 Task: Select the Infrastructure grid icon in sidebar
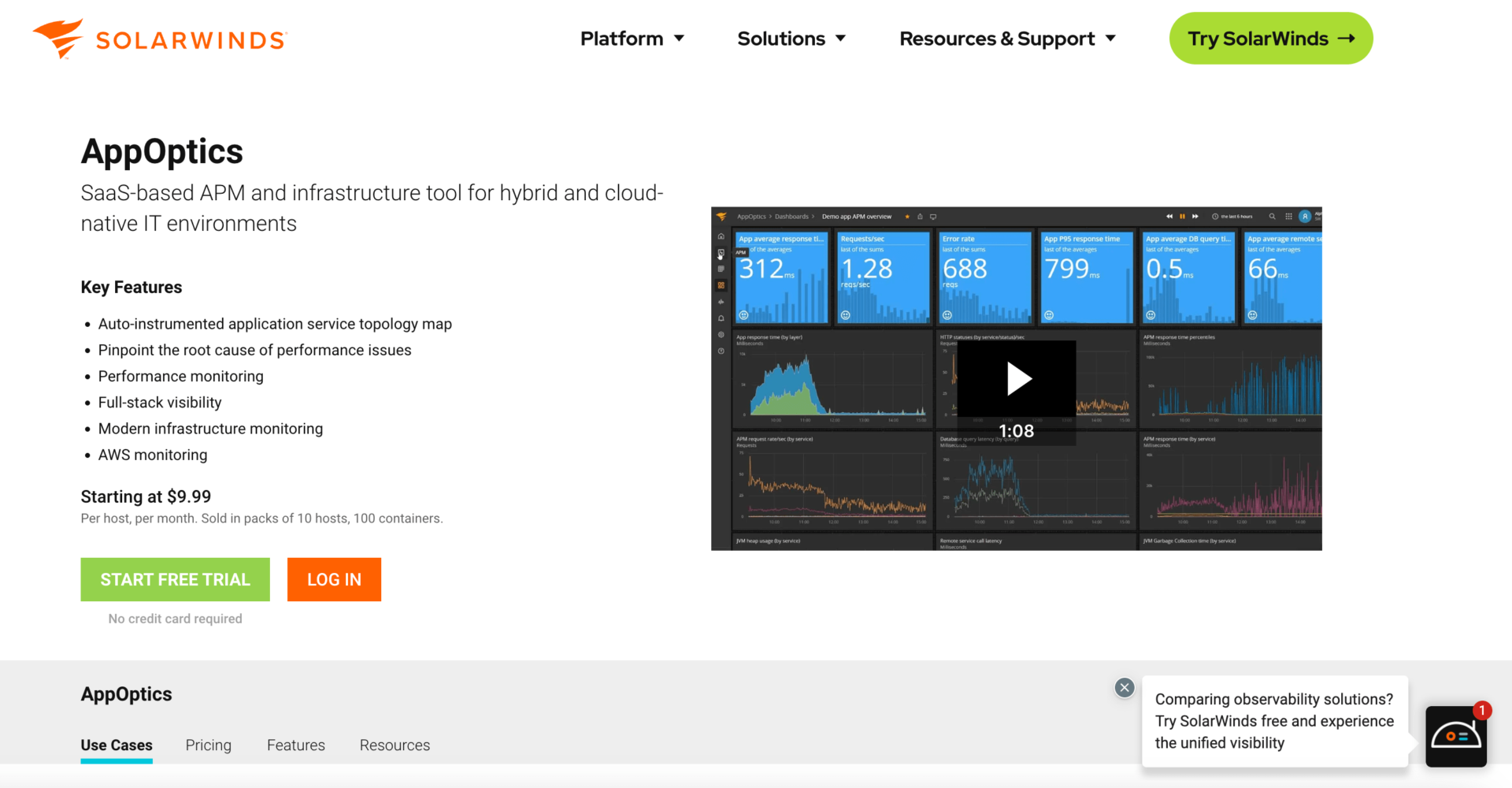click(721, 269)
